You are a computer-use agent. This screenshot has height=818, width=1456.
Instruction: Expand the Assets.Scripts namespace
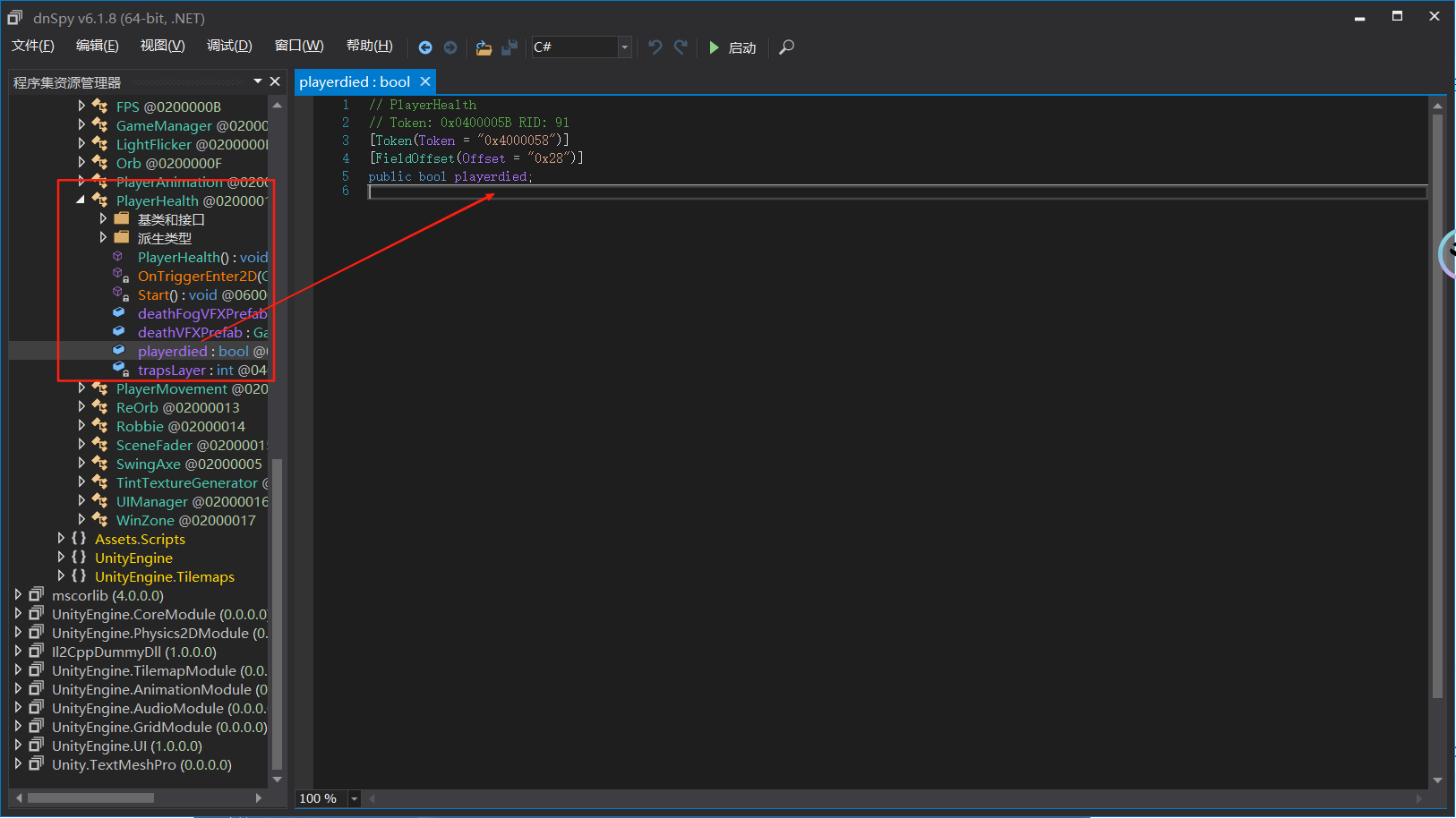click(x=60, y=538)
